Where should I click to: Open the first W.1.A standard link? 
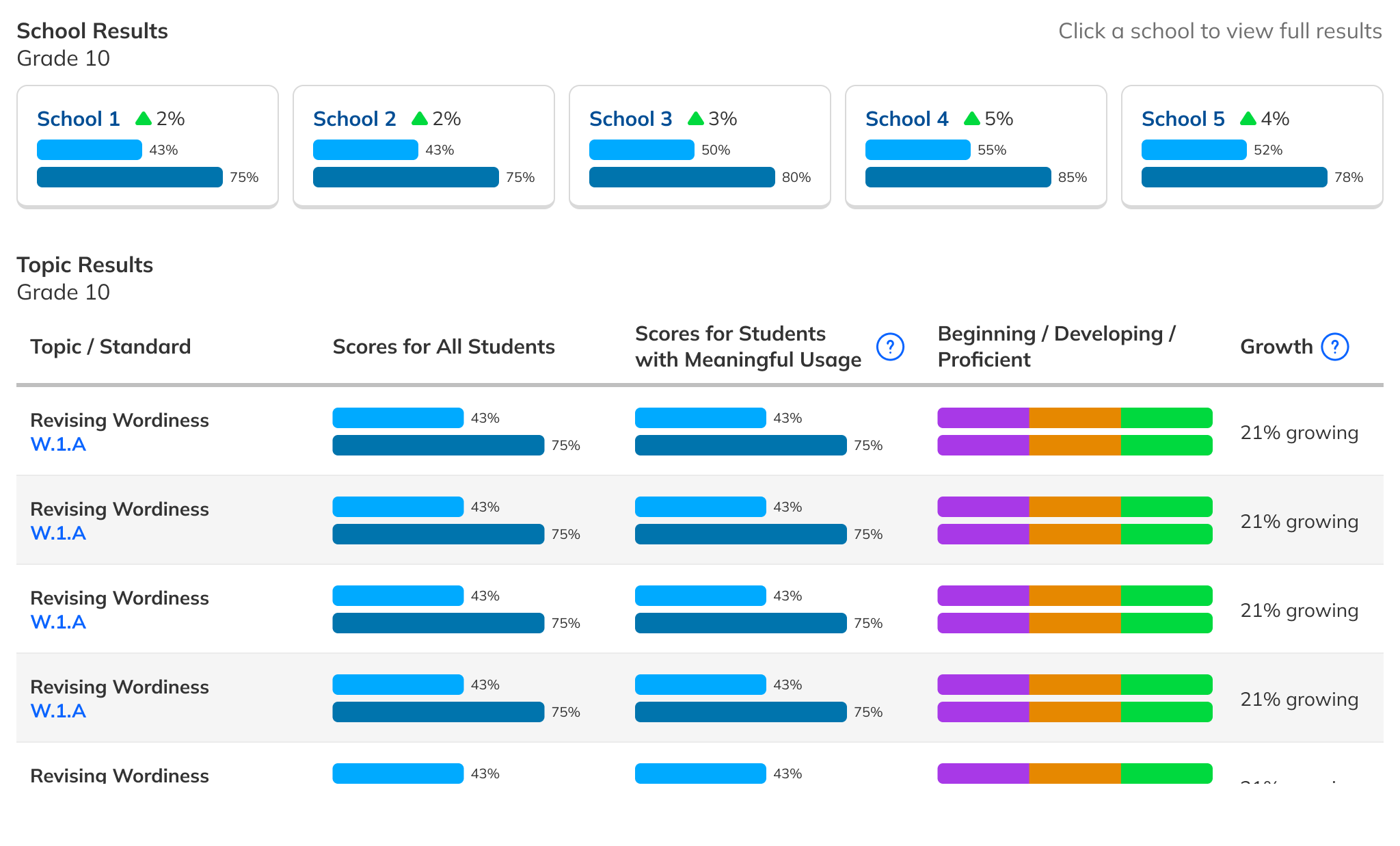pyautogui.click(x=58, y=445)
